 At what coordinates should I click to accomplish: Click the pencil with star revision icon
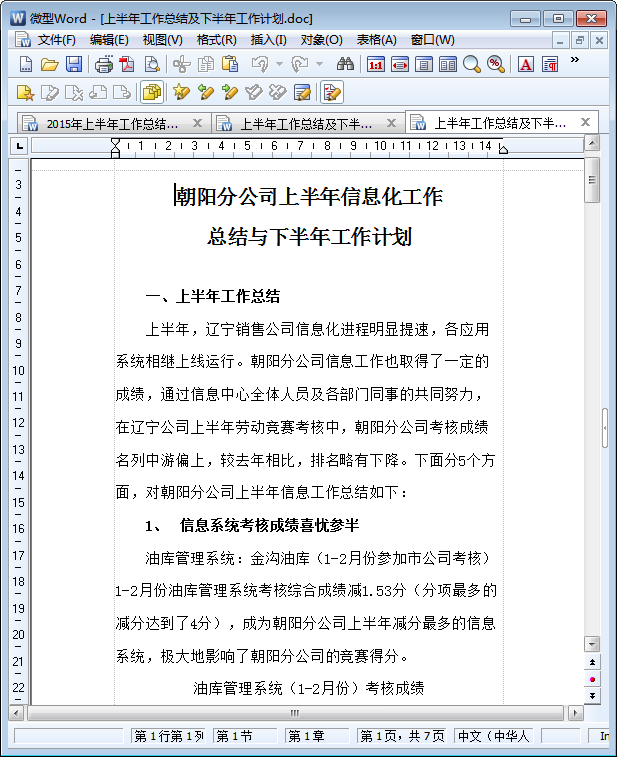tap(182, 92)
